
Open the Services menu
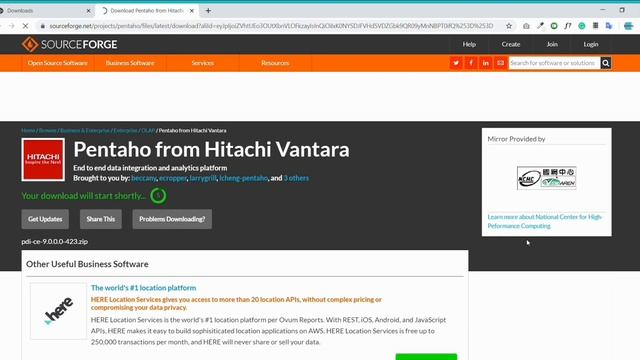(x=202, y=63)
